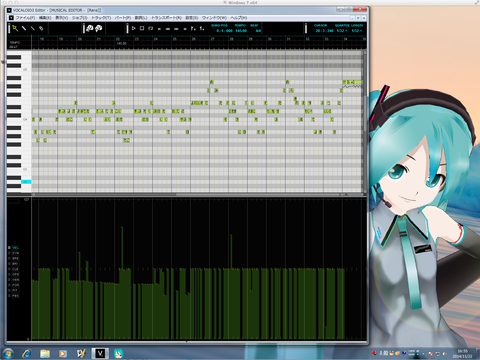This screenshot has height=360, width=480.
Task: Open Internet Explorer from the taskbar
Action: tap(27, 353)
